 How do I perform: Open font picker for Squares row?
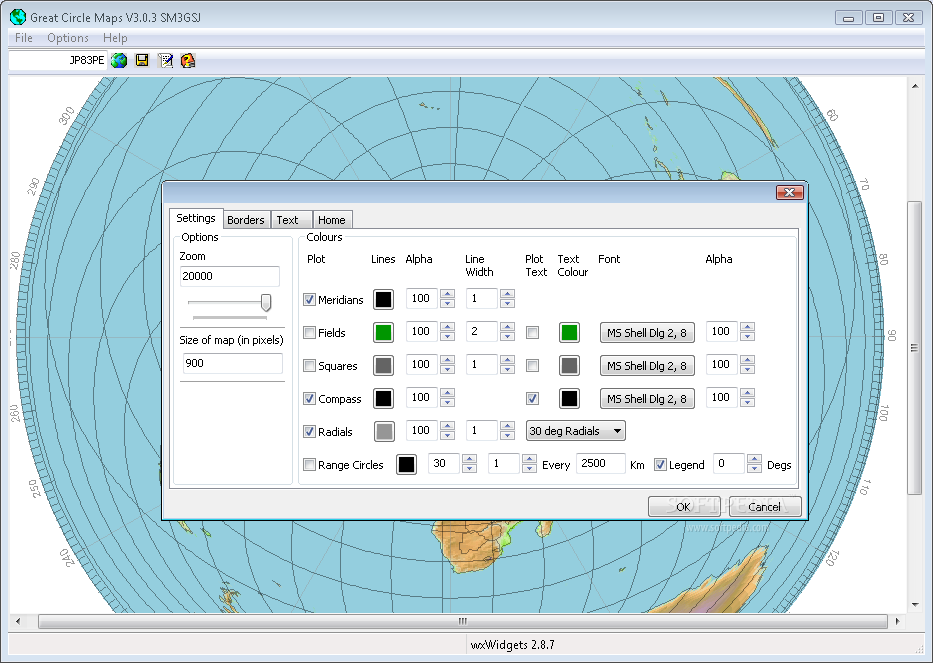[x=647, y=365]
